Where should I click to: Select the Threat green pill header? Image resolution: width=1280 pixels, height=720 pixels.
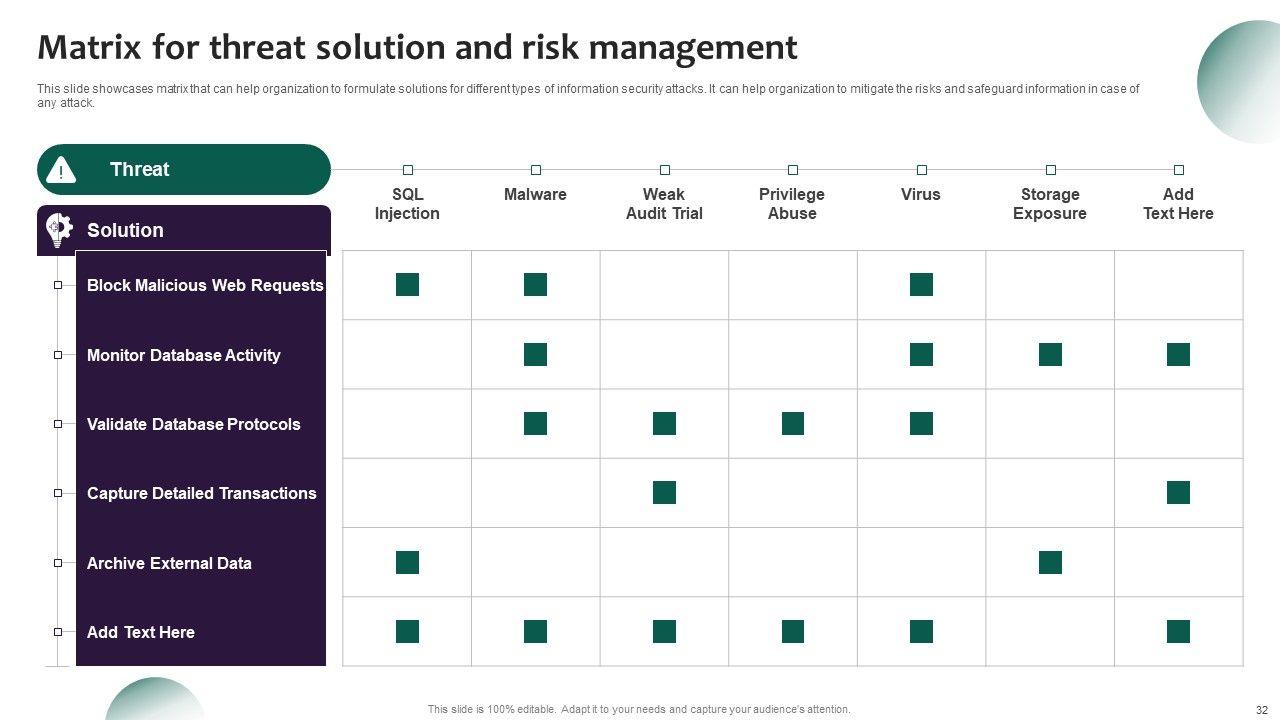pyautogui.click(x=184, y=170)
